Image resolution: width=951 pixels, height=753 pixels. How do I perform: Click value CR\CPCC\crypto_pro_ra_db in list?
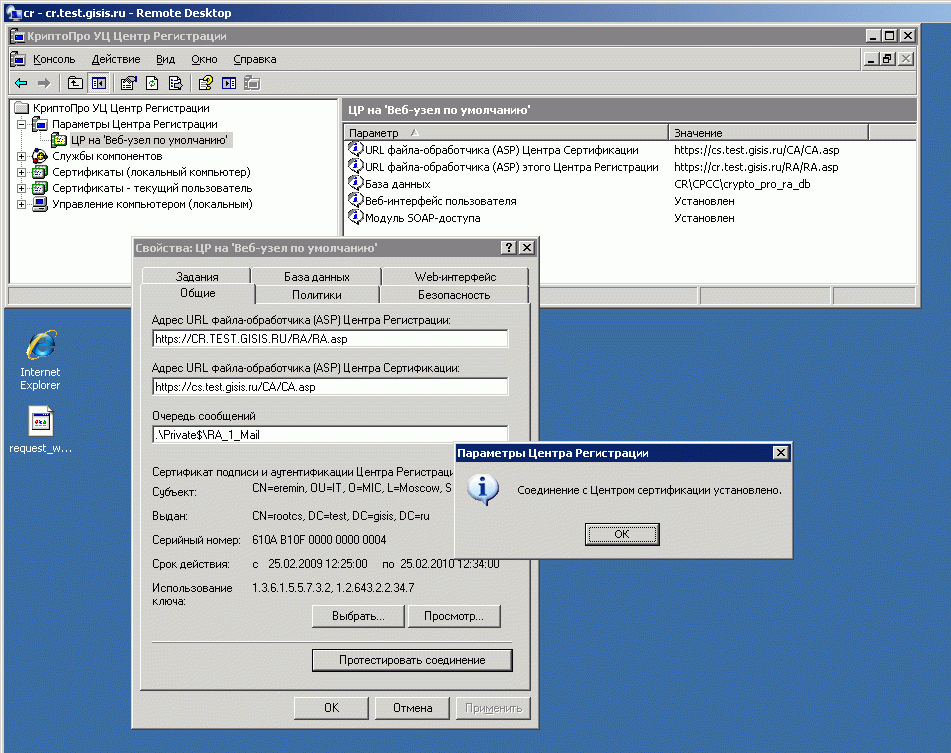742,184
